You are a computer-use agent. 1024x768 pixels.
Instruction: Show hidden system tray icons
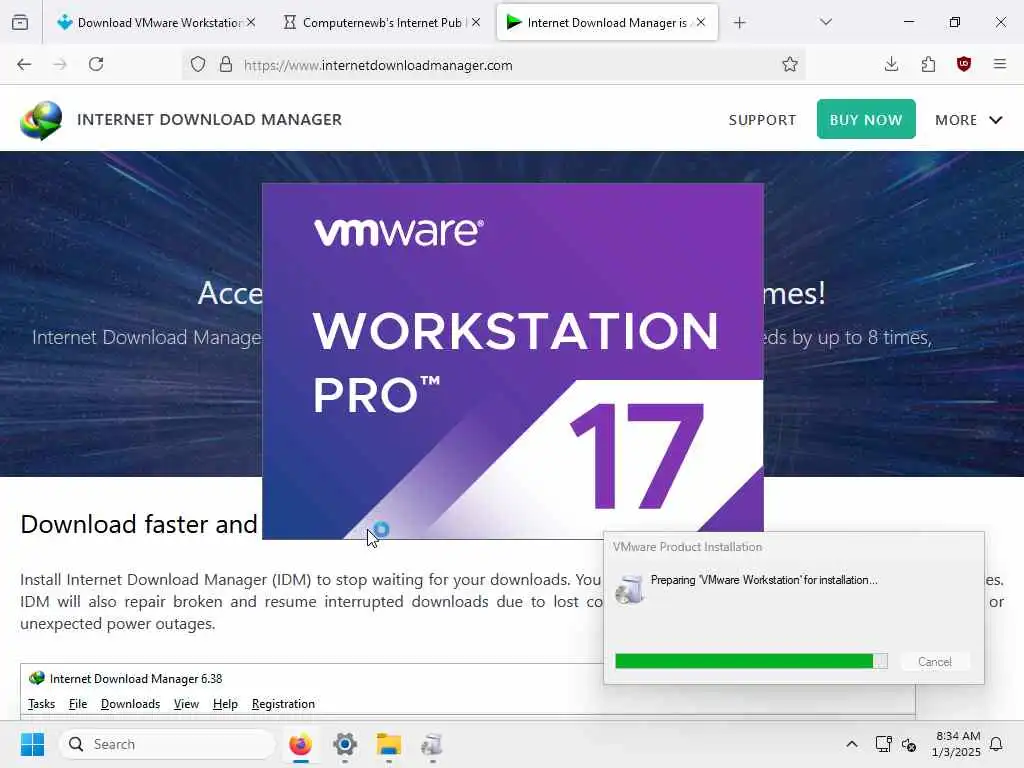click(852, 744)
